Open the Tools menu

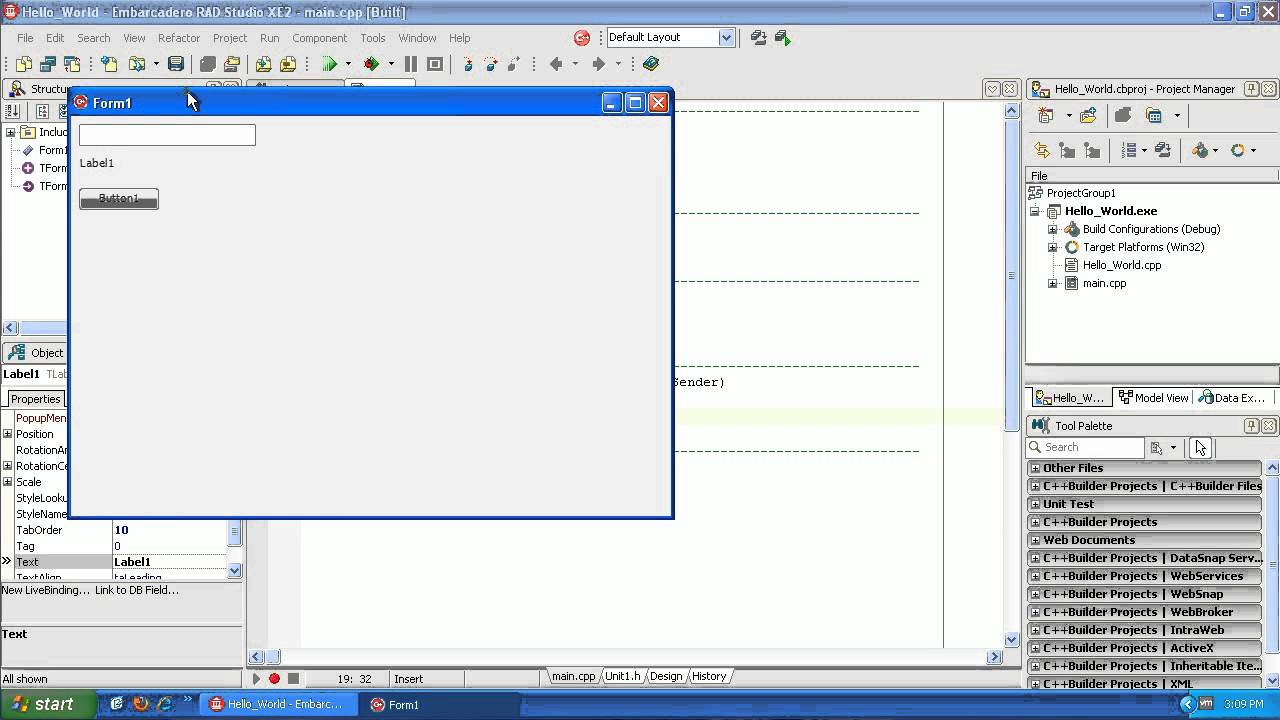tap(372, 38)
